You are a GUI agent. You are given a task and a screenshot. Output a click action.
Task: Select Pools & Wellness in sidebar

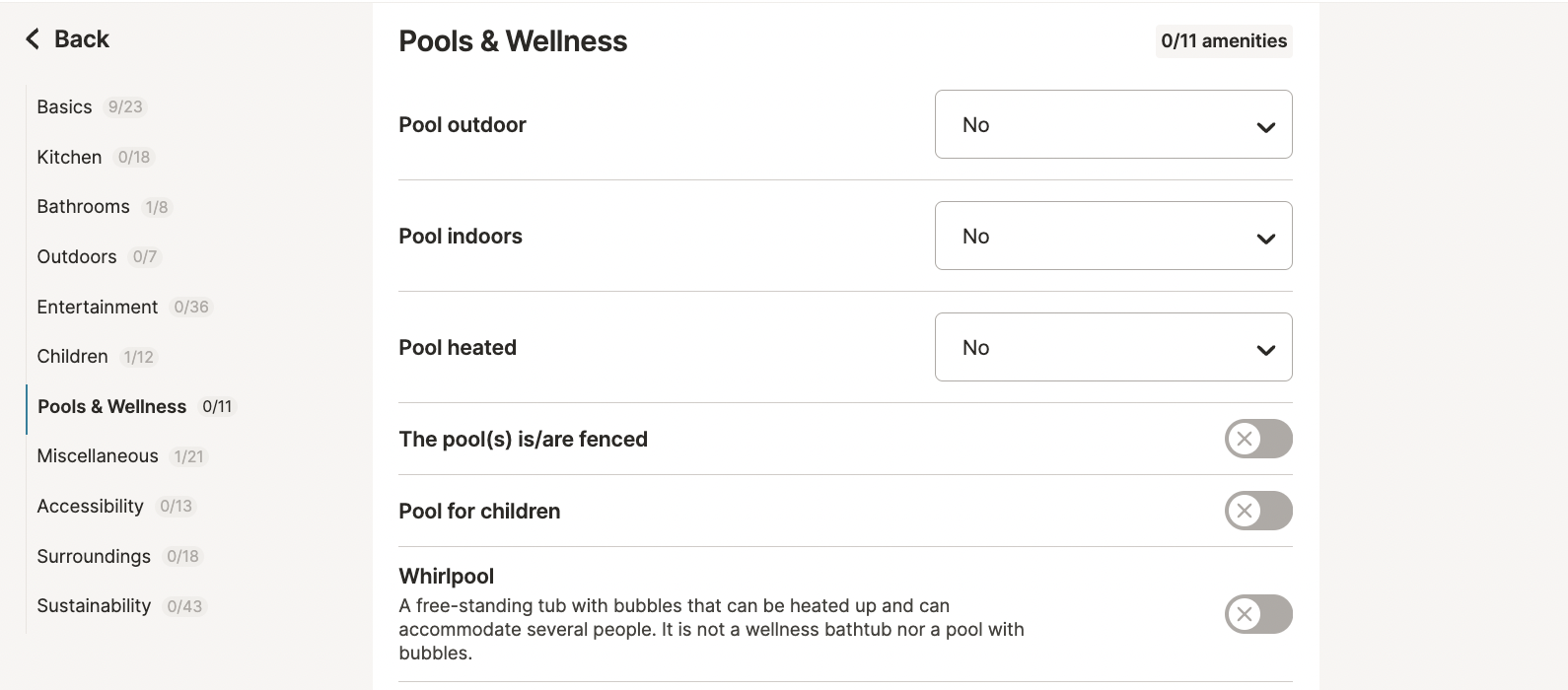pos(111,406)
